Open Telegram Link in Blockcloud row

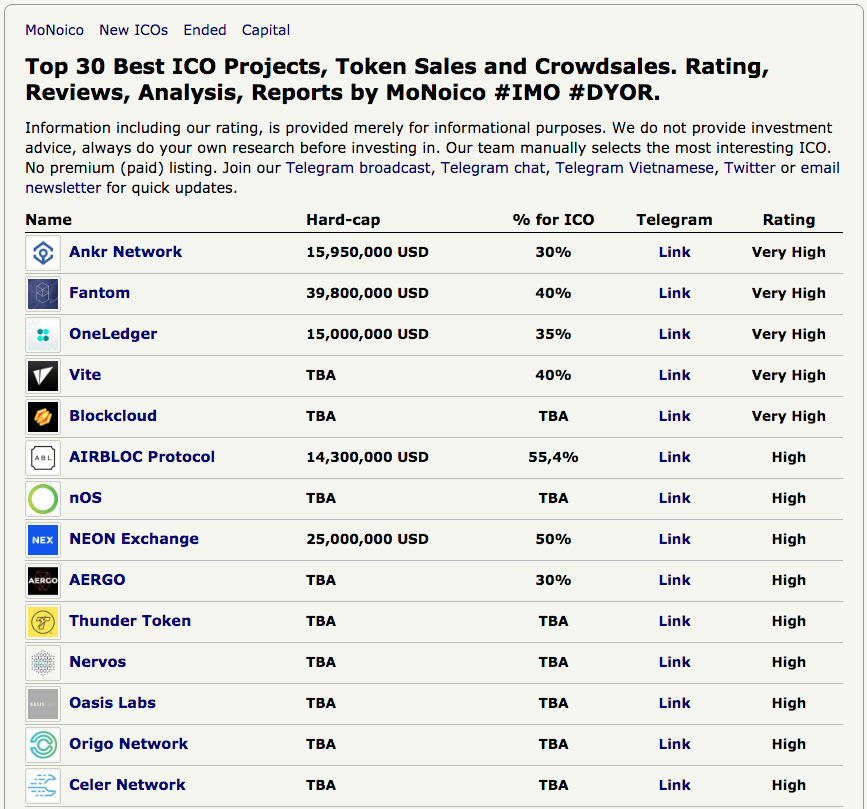pos(675,416)
